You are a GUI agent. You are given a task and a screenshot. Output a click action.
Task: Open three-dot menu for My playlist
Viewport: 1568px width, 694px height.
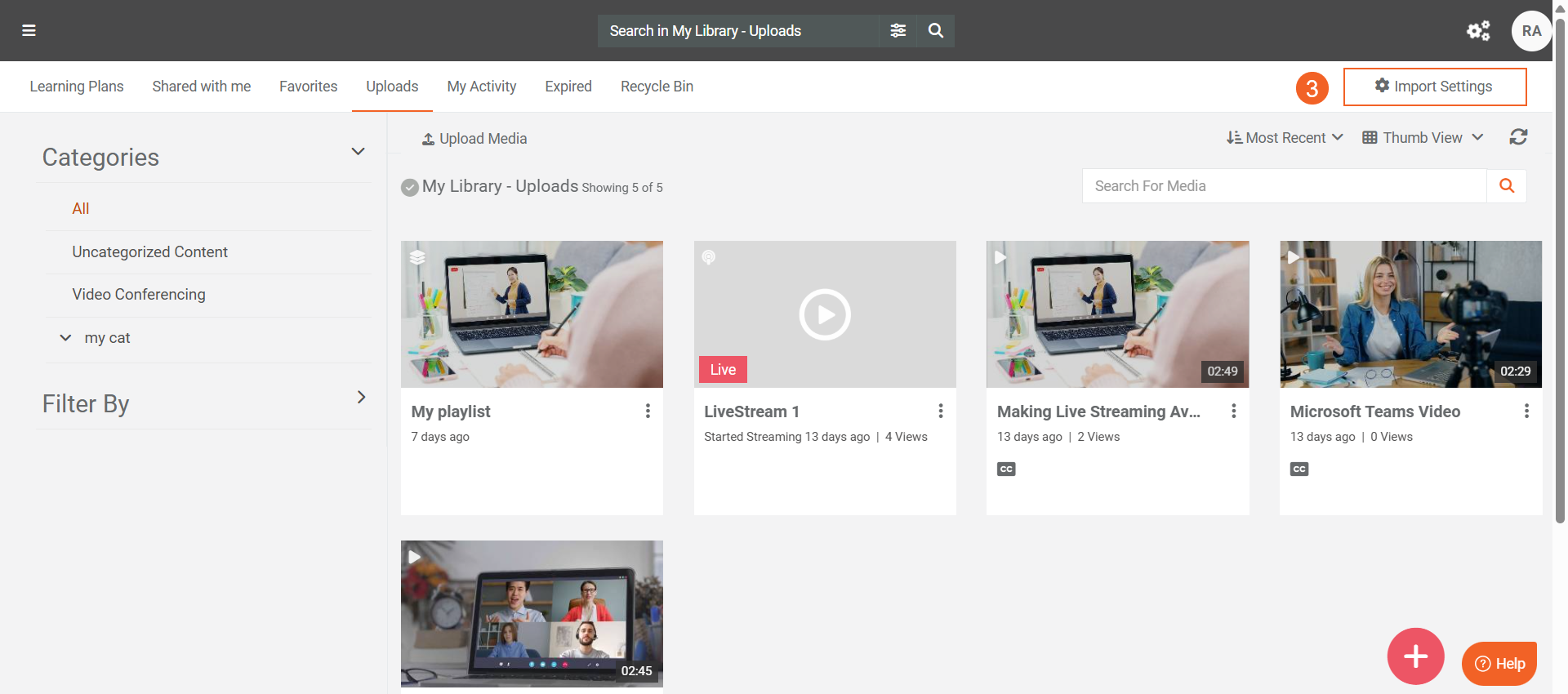pos(648,412)
